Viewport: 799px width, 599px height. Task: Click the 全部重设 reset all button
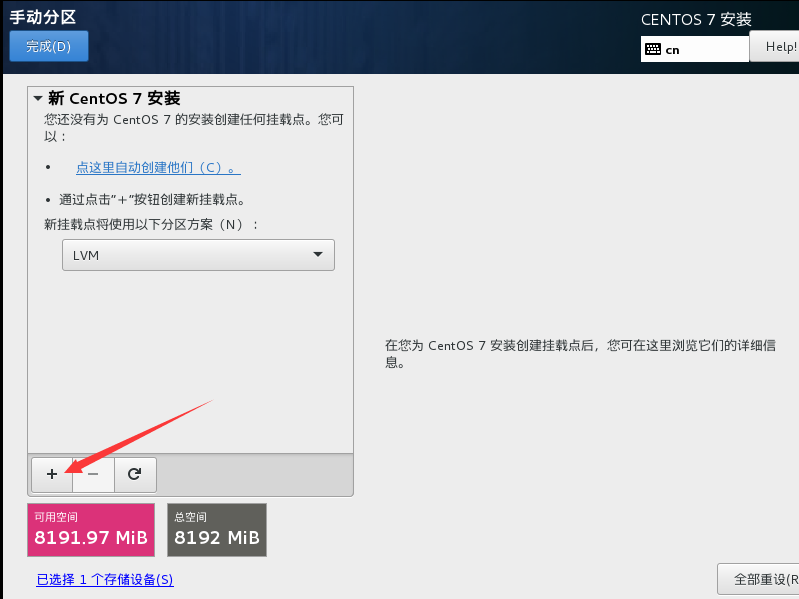[760, 579]
